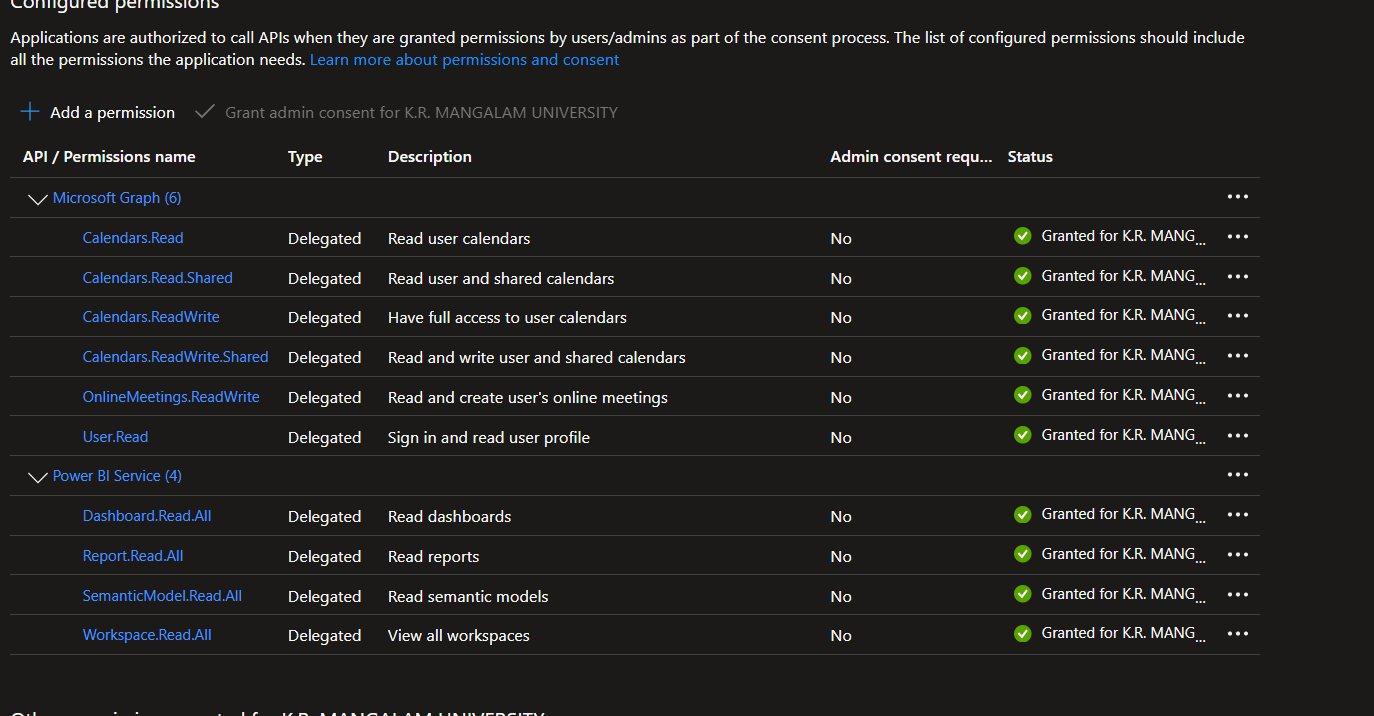Click Grant admin consent for K.R. MANGALAM UNIVERSITY
Screen dimensions: 1374x716
click(x=420, y=112)
